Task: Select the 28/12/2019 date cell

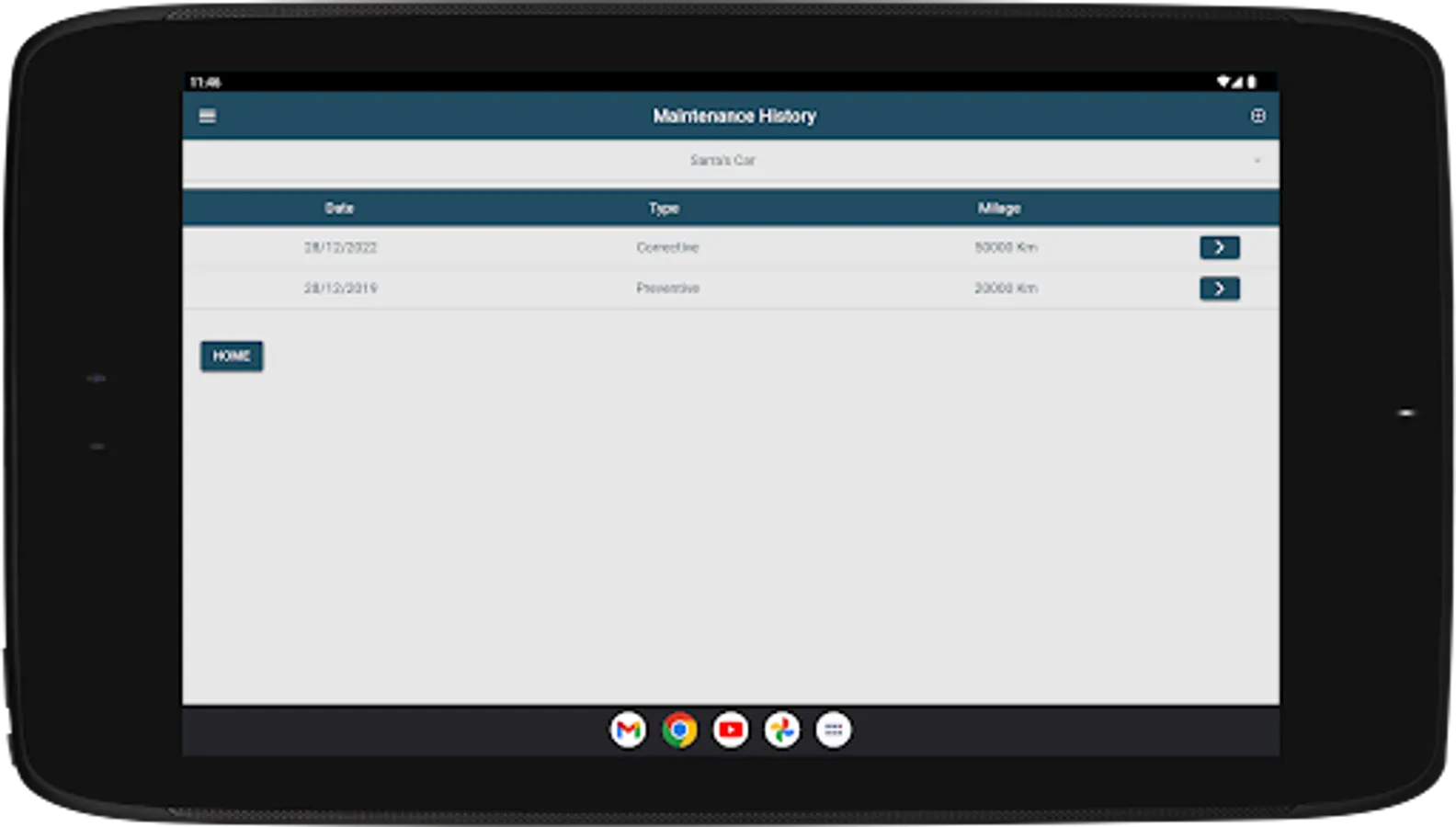Action: [x=340, y=289]
